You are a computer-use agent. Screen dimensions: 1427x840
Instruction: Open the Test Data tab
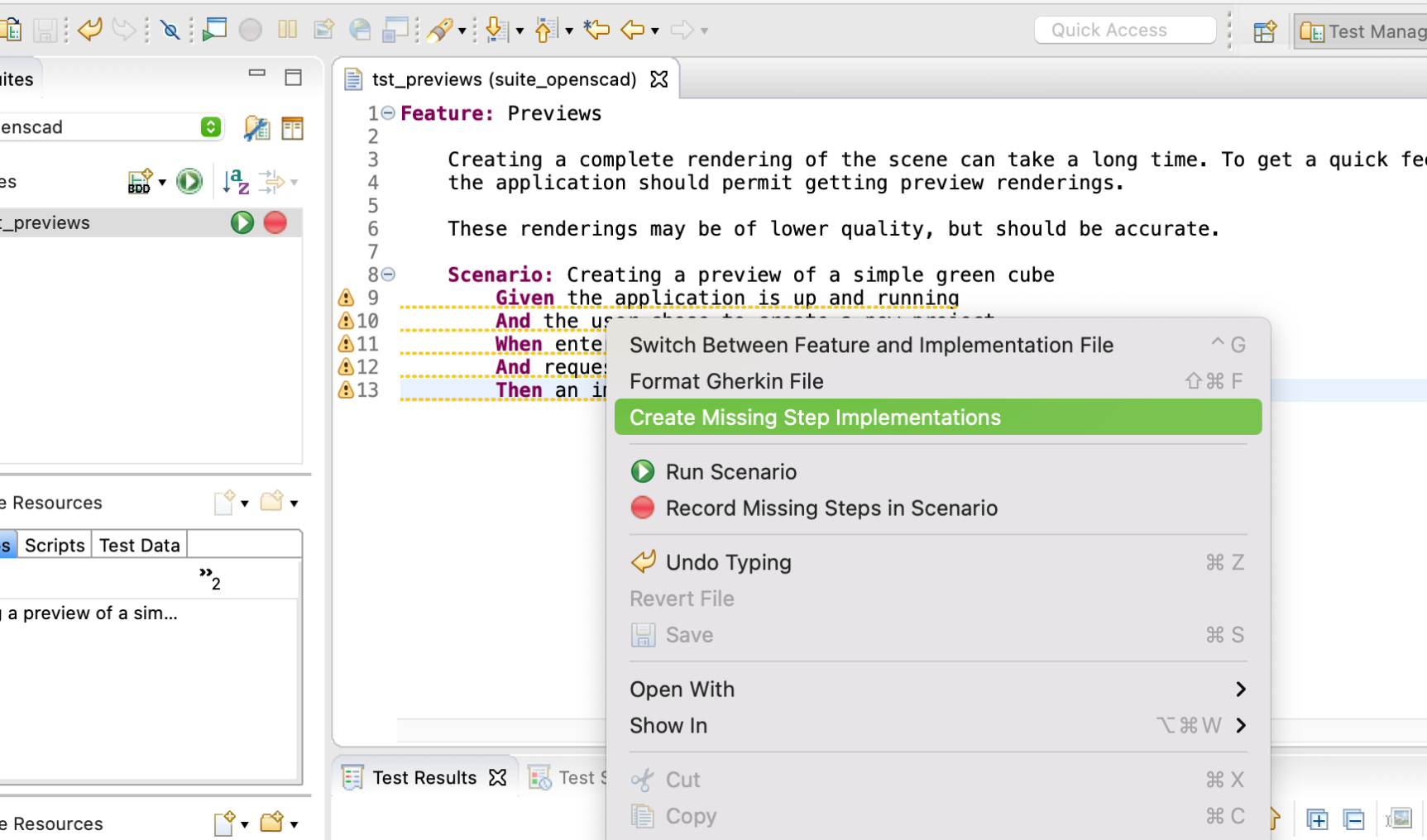pyautogui.click(x=139, y=546)
